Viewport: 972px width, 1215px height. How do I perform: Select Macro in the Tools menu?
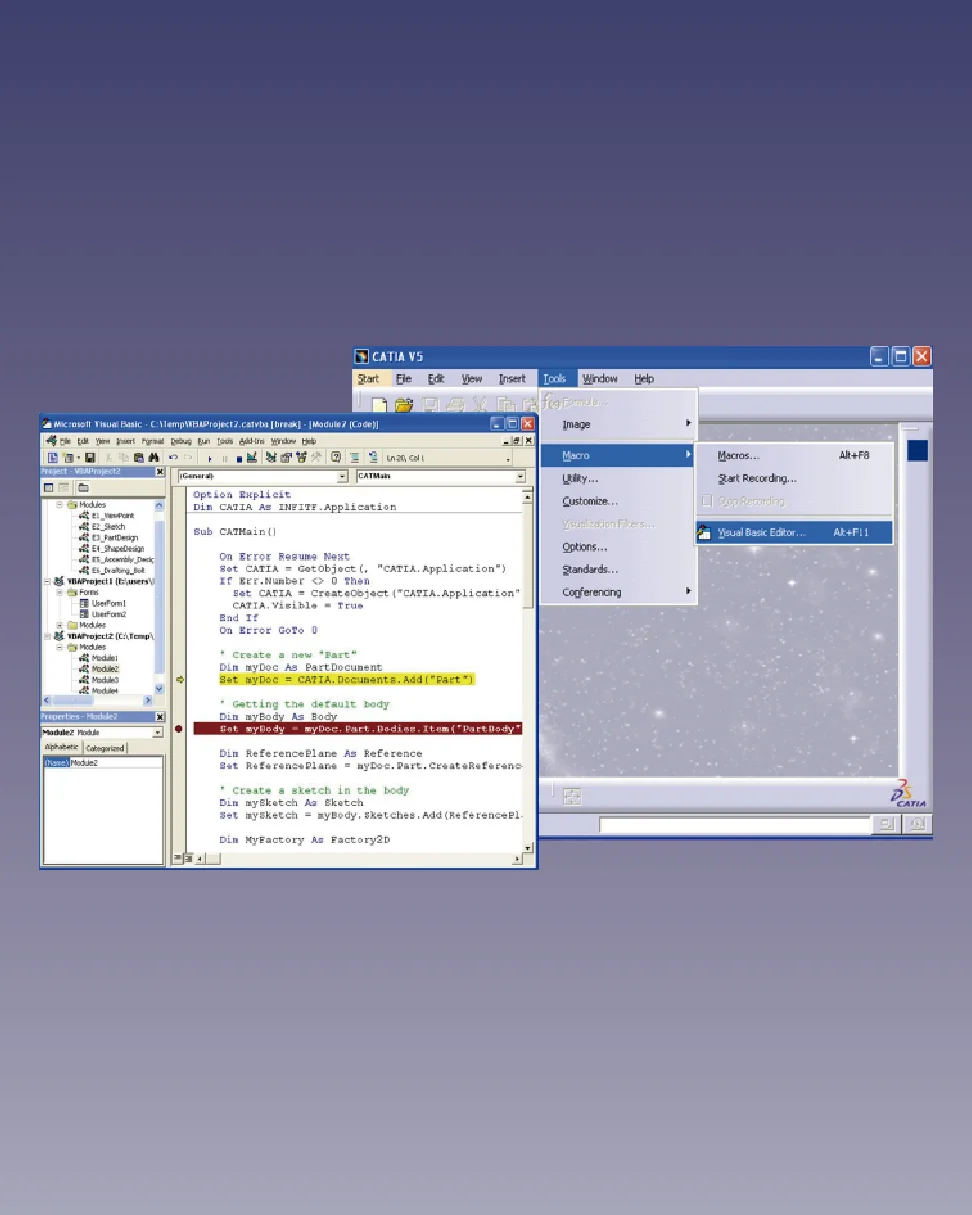(618, 456)
